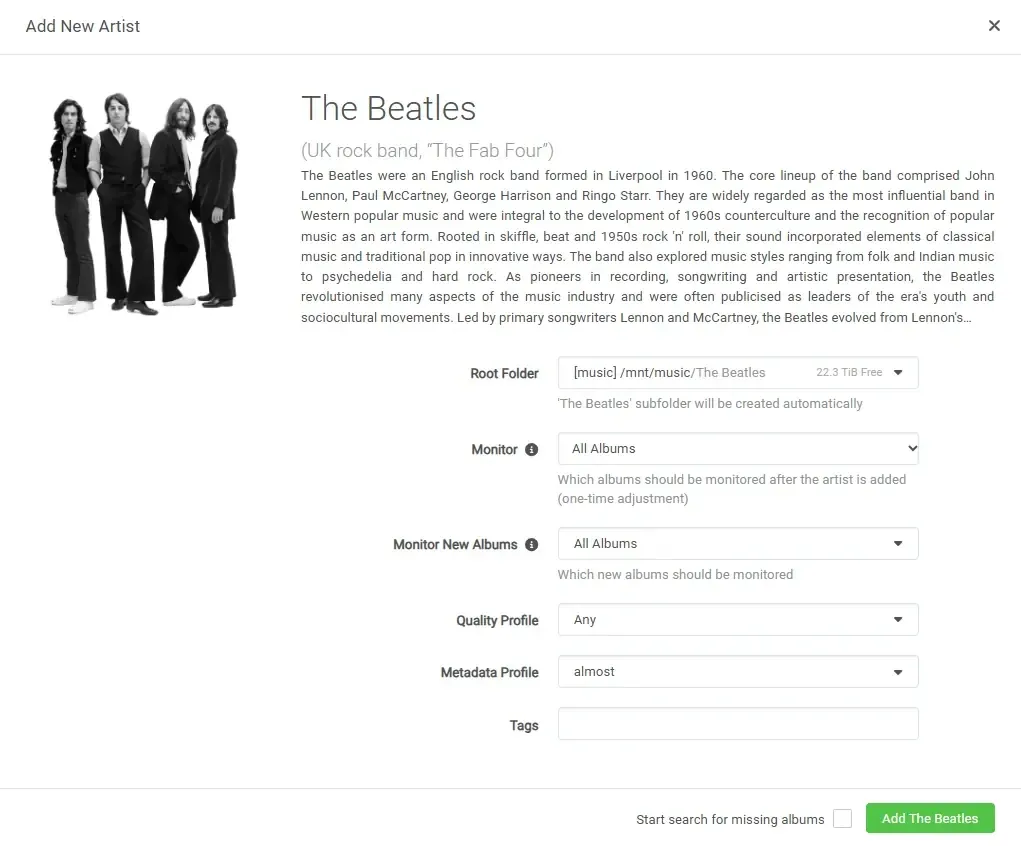
Task: Open the Root Folder dropdown
Action: [737, 372]
